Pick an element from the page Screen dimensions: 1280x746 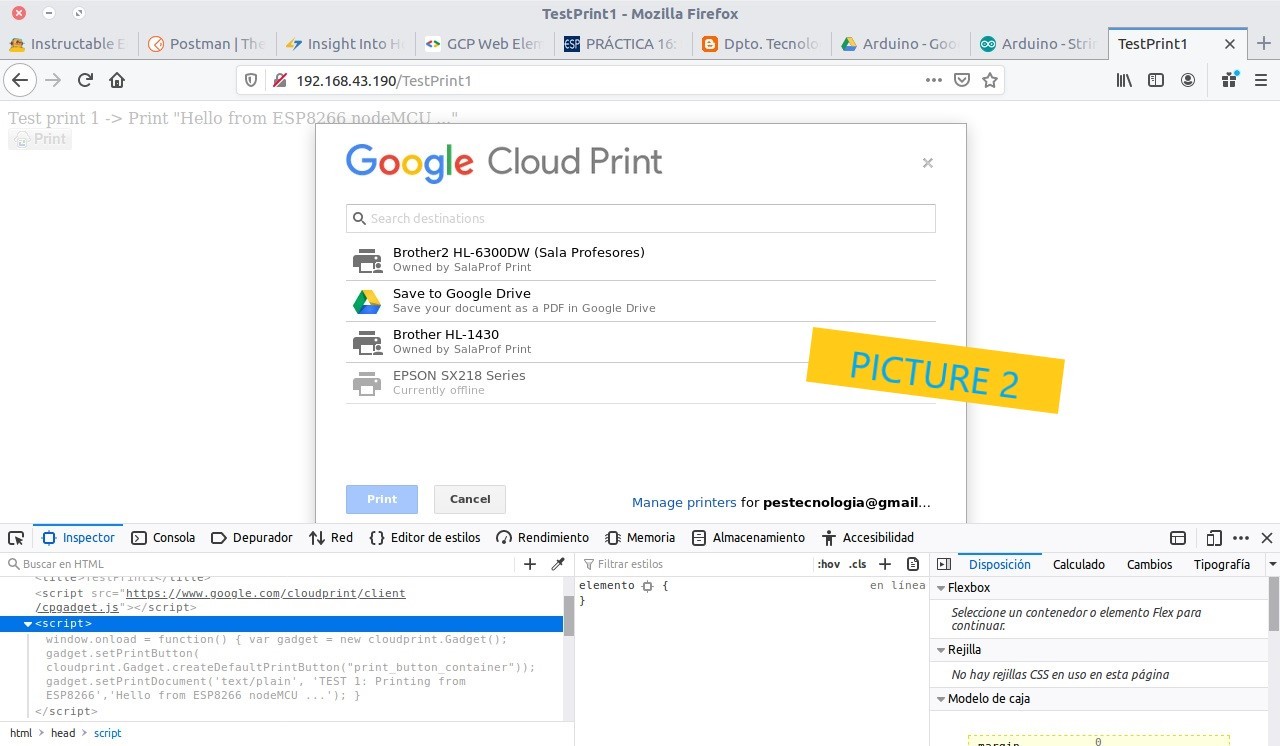tap(16, 538)
